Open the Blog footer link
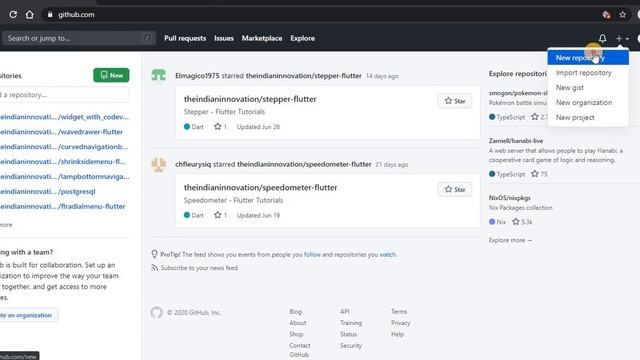Image resolution: width=640 pixels, height=360 pixels. coord(296,311)
